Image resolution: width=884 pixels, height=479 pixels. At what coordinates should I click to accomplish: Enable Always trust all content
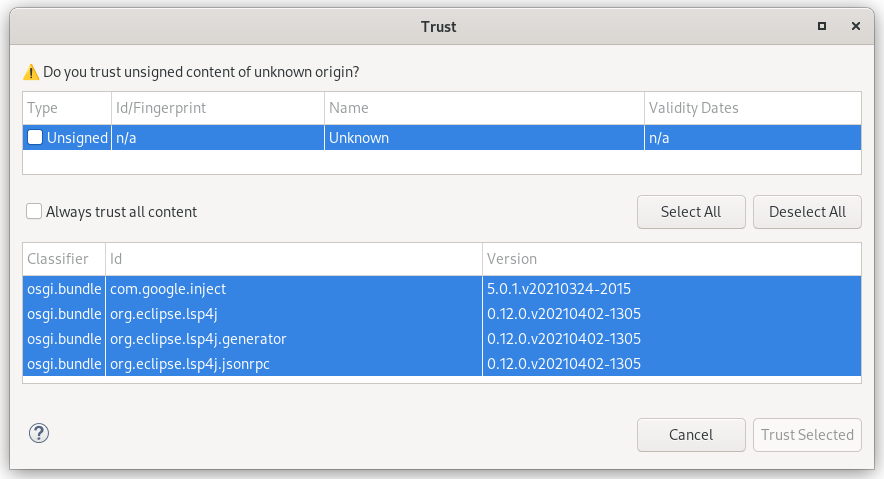(x=34, y=211)
